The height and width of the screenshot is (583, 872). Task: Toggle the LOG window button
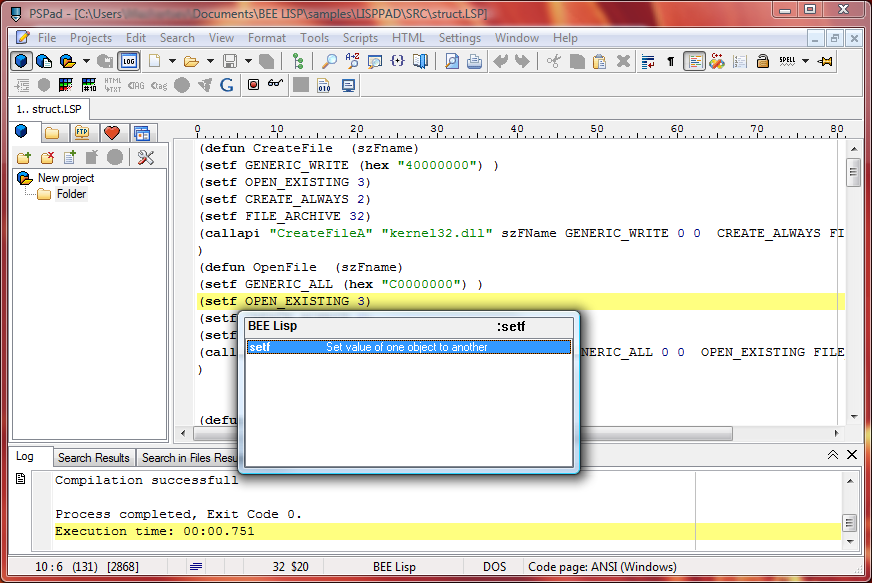(x=128, y=61)
